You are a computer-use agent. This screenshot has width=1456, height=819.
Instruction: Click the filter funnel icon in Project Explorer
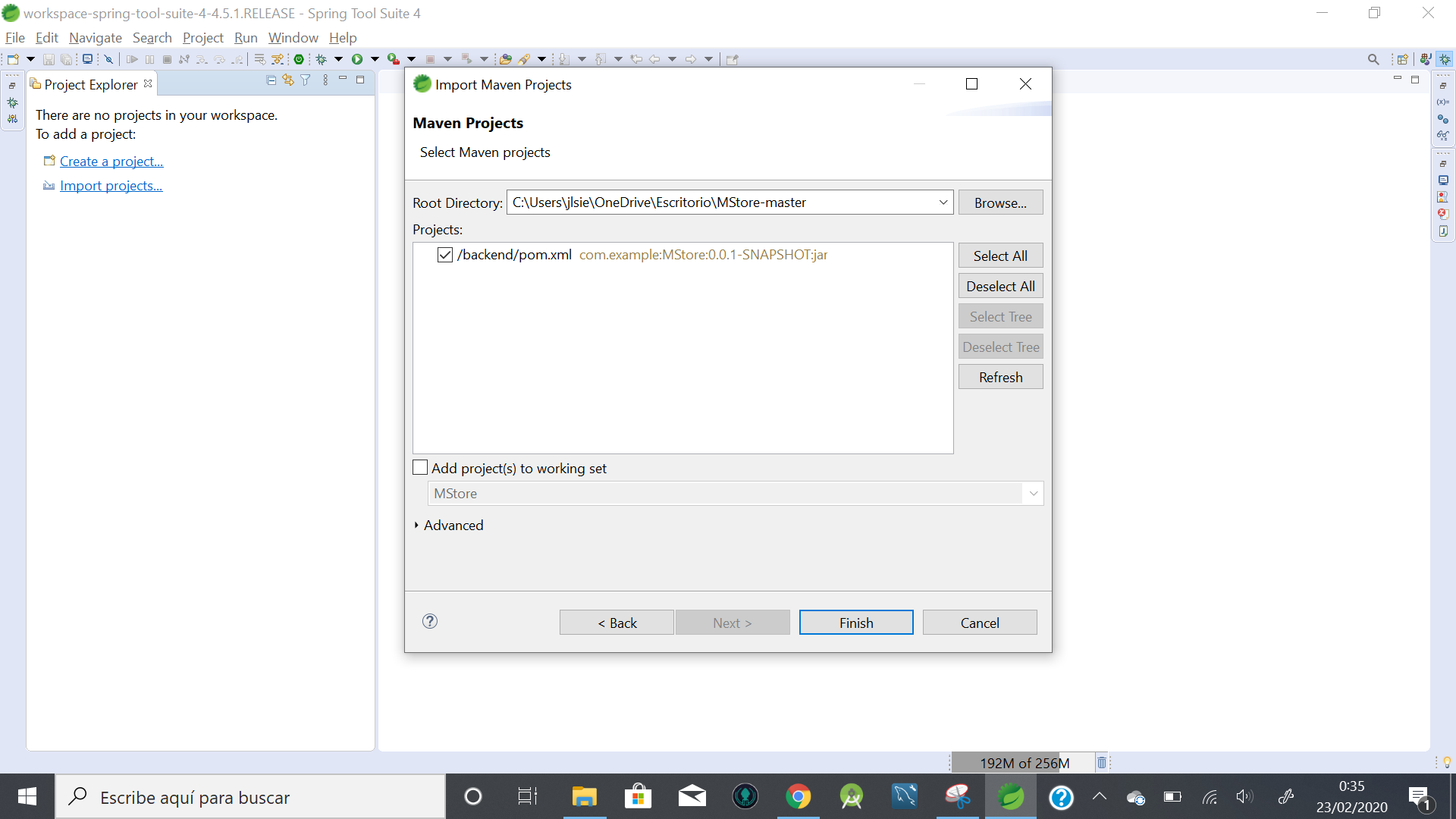tap(306, 80)
